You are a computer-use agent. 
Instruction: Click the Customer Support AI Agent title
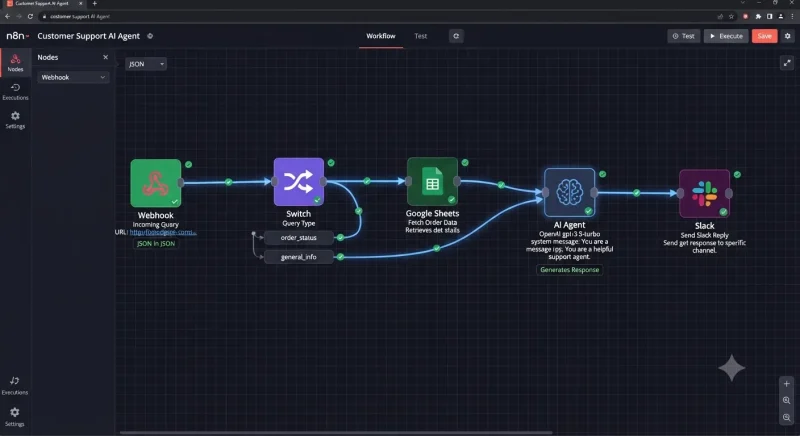tap(88, 36)
